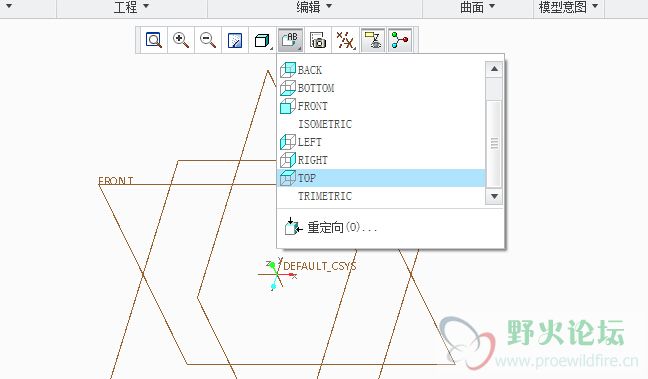Viewport: 648px width, 379px height.
Task: Click the DEFAULT_CSYS coordinate system label
Action: click(319, 266)
